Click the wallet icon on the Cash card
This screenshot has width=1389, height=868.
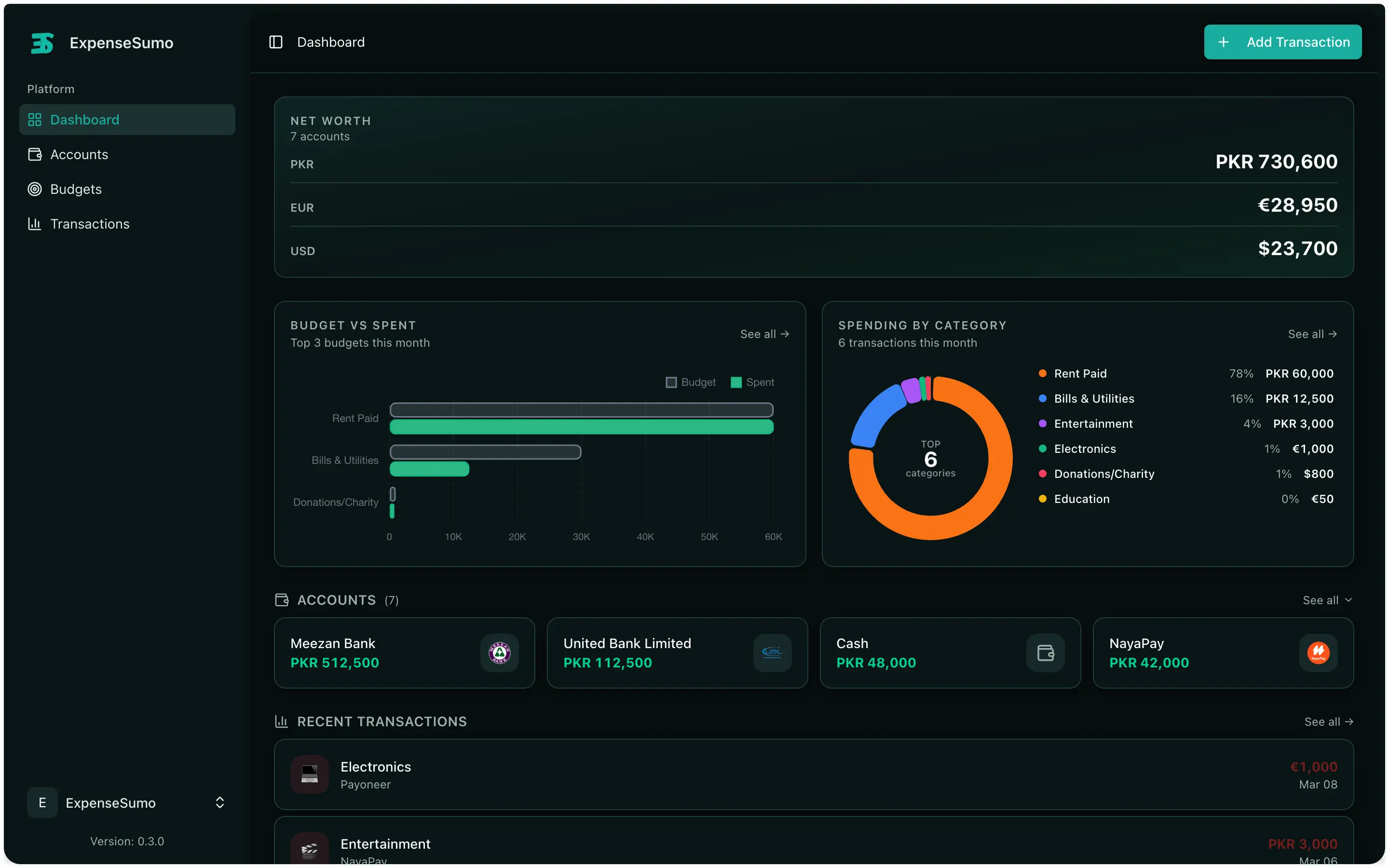[x=1045, y=653]
